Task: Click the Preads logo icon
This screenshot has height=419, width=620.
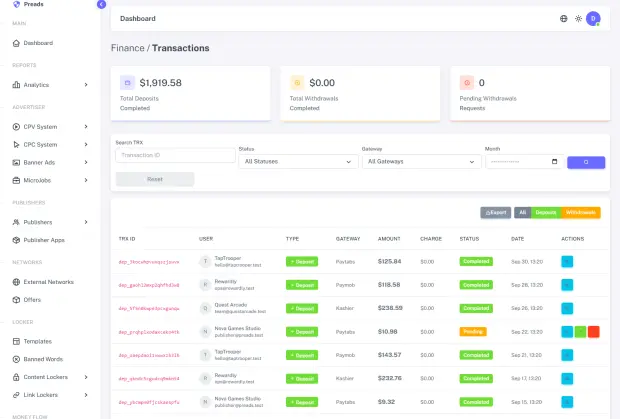Action: point(16,4)
